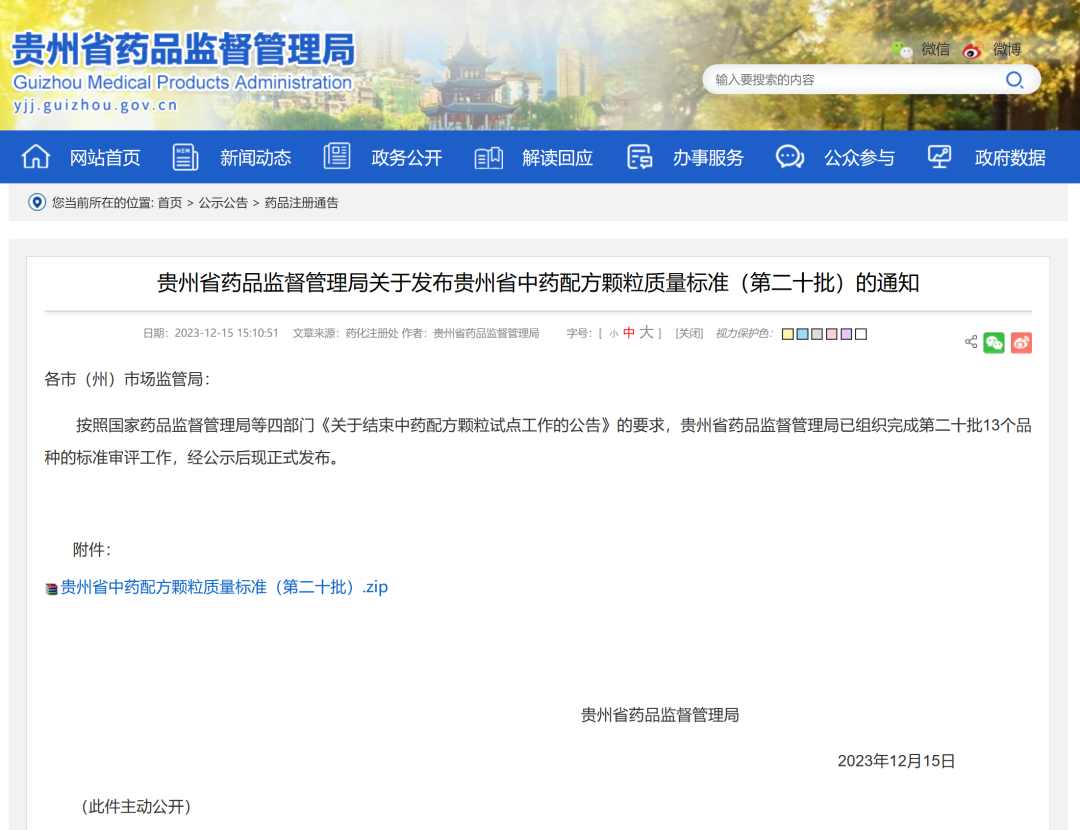Viewport: 1080px width, 830px height.
Task: Share article via green WeChat button
Action: point(994,342)
